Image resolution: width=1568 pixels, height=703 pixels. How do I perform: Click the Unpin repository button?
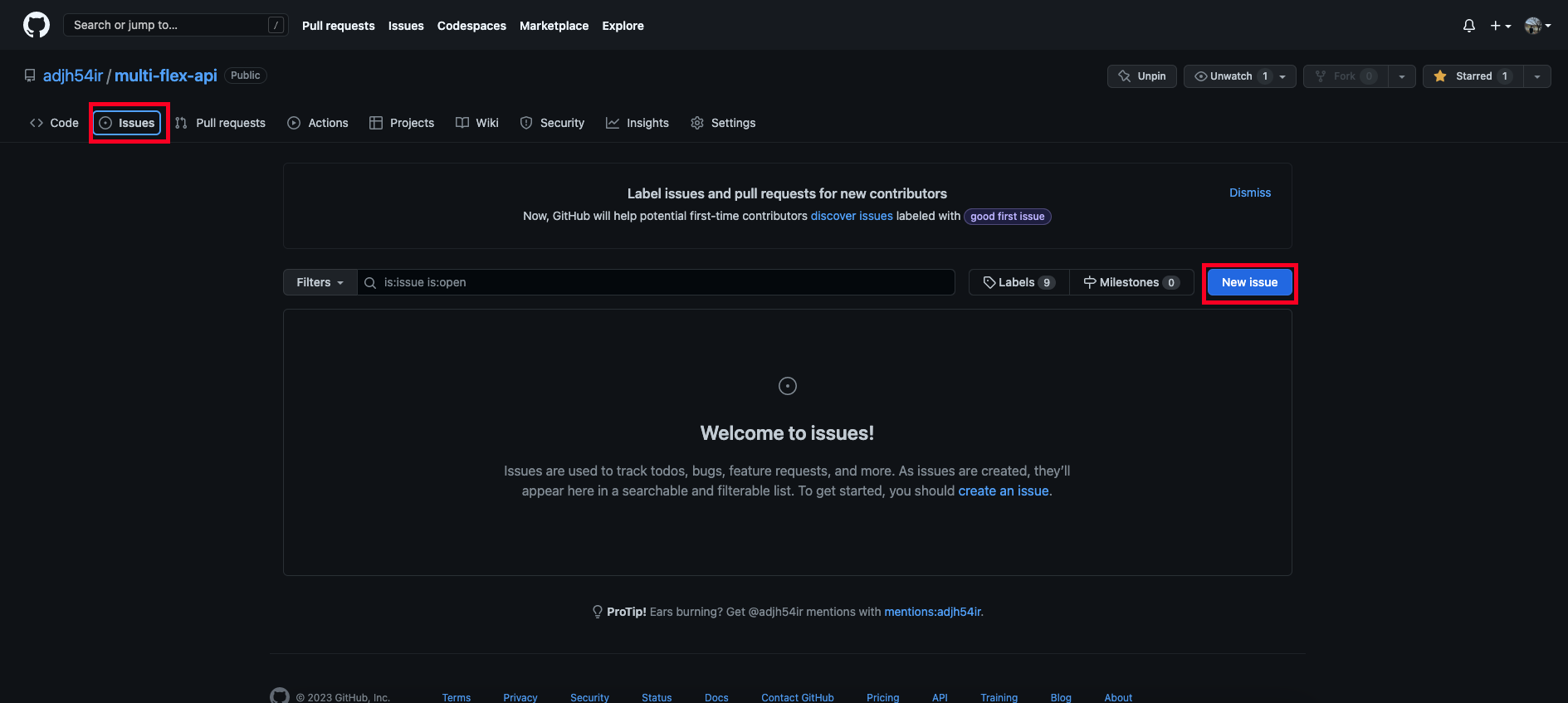[1142, 76]
